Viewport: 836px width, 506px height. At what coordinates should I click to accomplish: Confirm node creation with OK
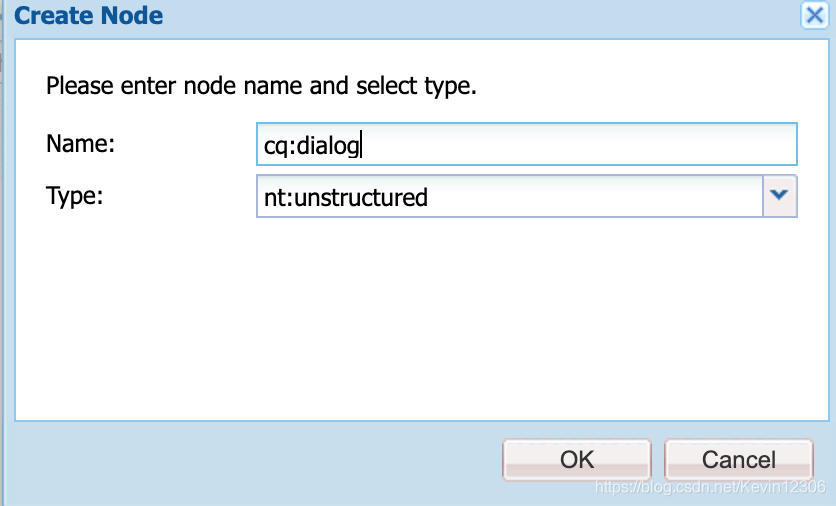(x=577, y=460)
